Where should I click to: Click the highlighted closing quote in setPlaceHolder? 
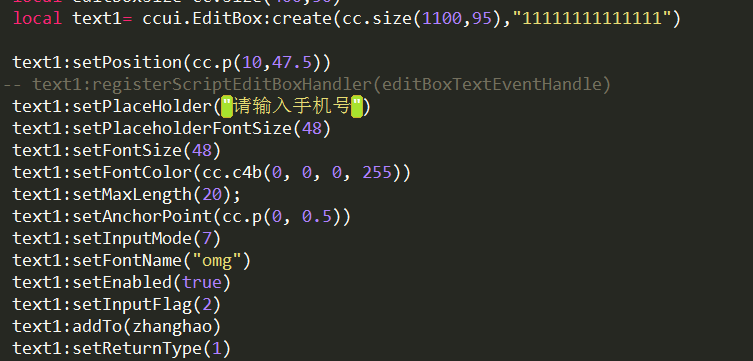(x=356, y=107)
